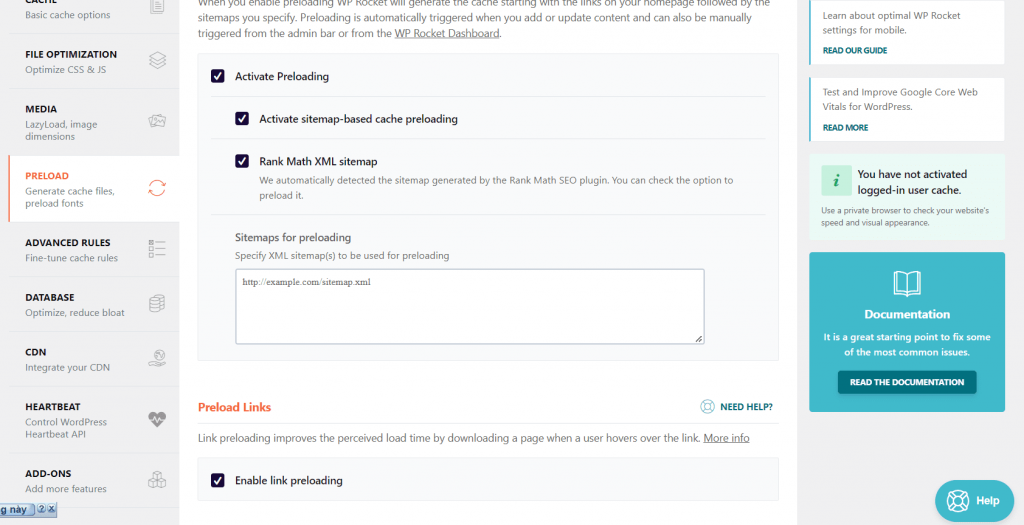Click the CDN globe icon
This screenshot has width=1024, height=525.
tap(157, 358)
